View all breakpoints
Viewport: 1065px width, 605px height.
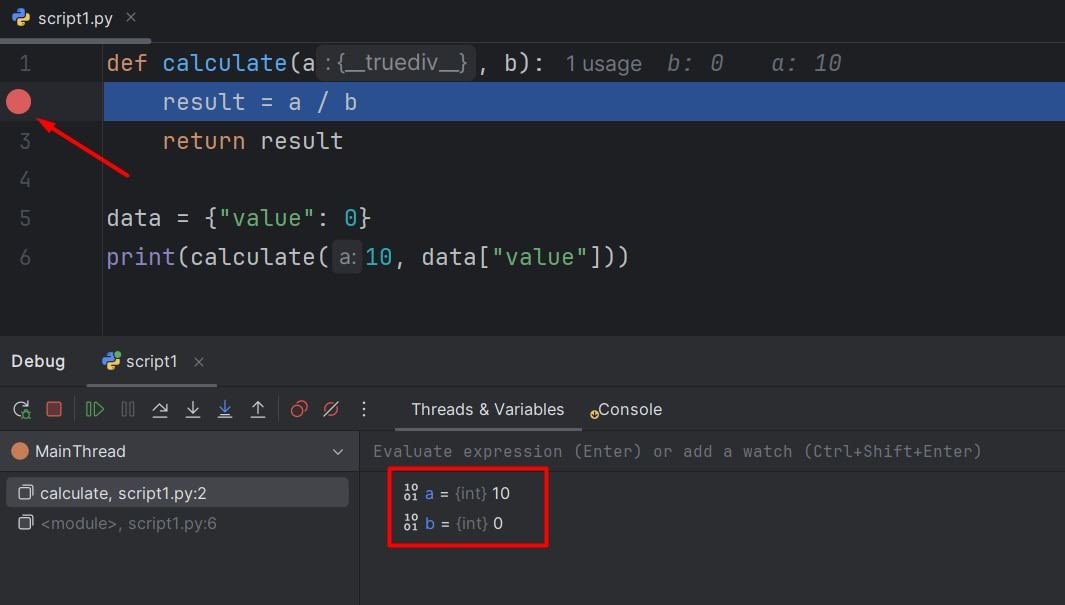[x=299, y=409]
